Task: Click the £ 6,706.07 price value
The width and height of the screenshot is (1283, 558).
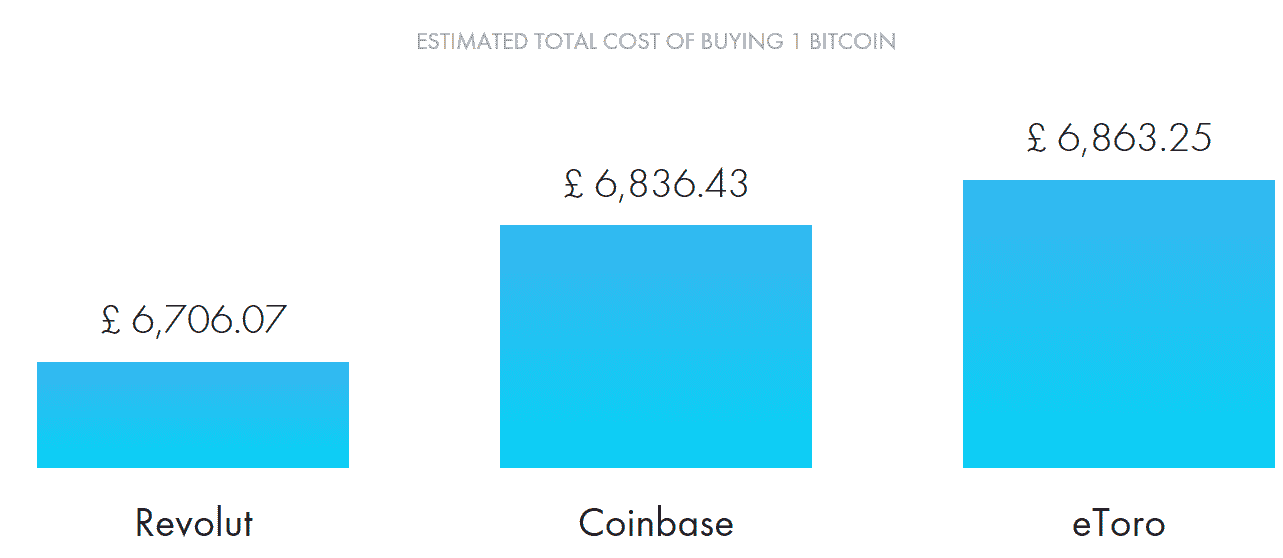Action: coord(193,320)
